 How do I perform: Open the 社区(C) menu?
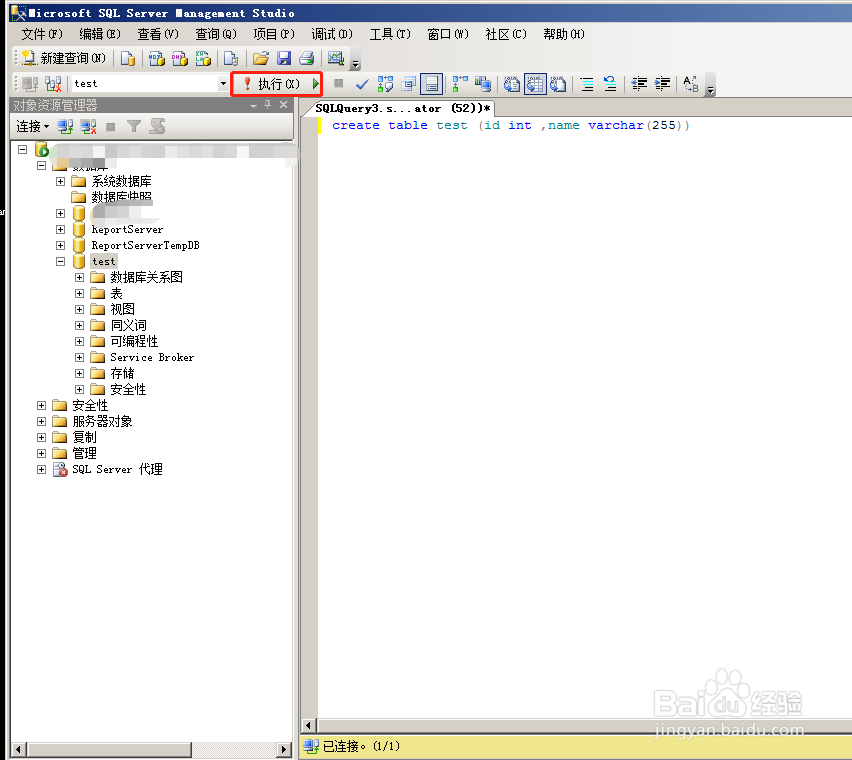[506, 34]
